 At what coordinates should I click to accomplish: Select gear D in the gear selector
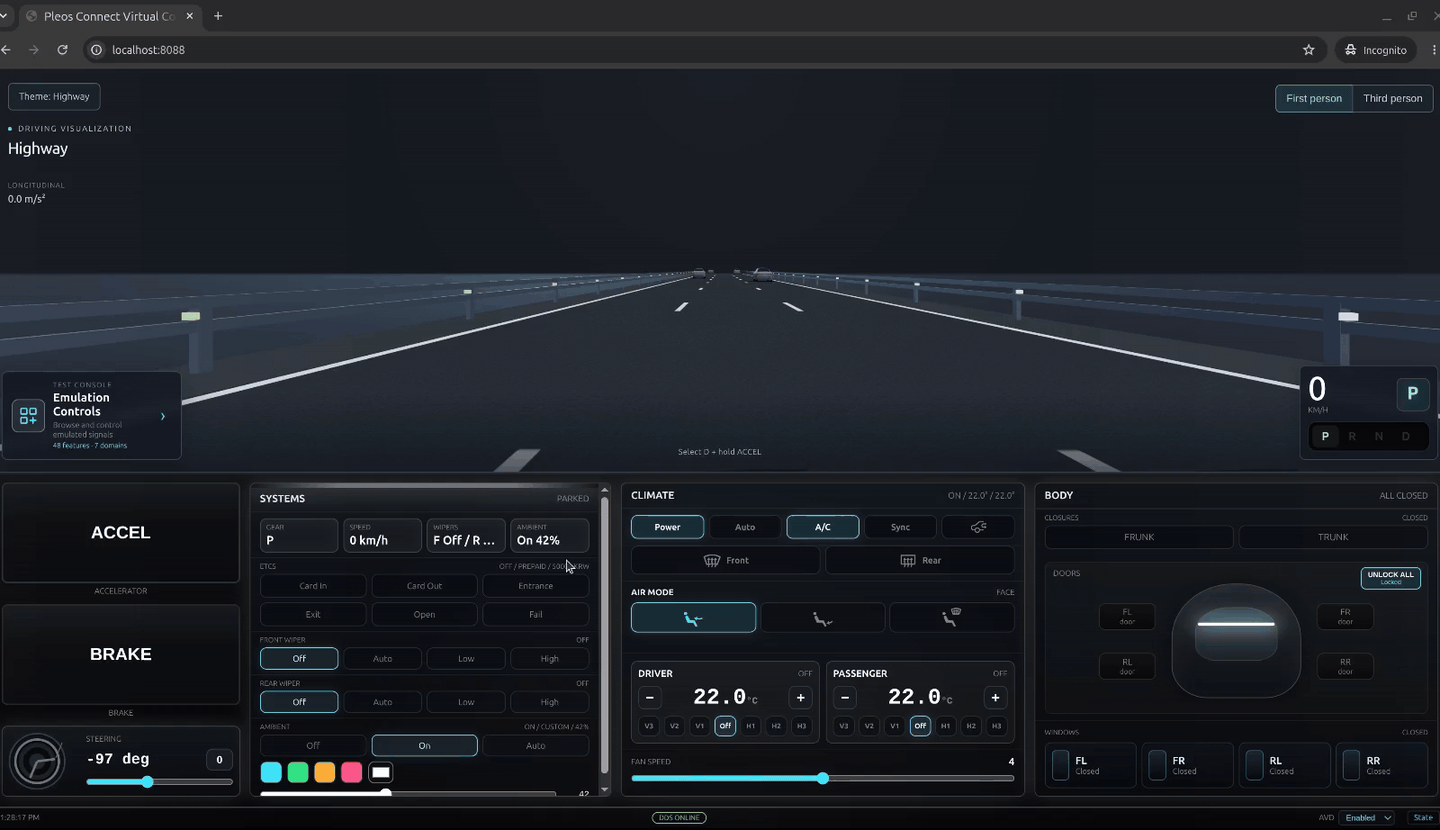(1405, 437)
